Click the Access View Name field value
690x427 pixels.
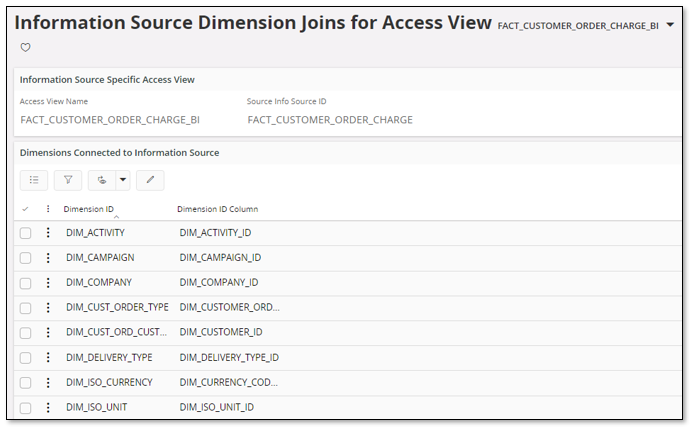[110, 120]
